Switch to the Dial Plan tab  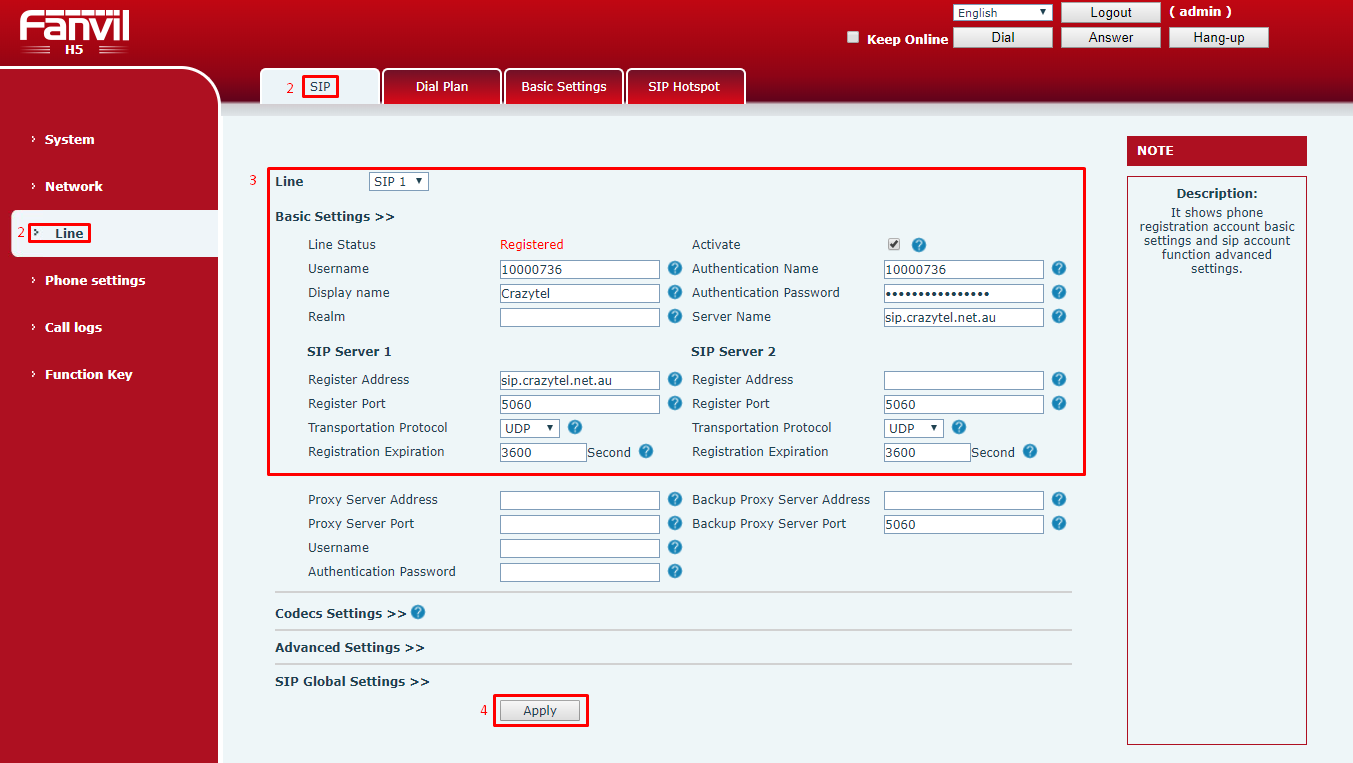click(x=442, y=87)
